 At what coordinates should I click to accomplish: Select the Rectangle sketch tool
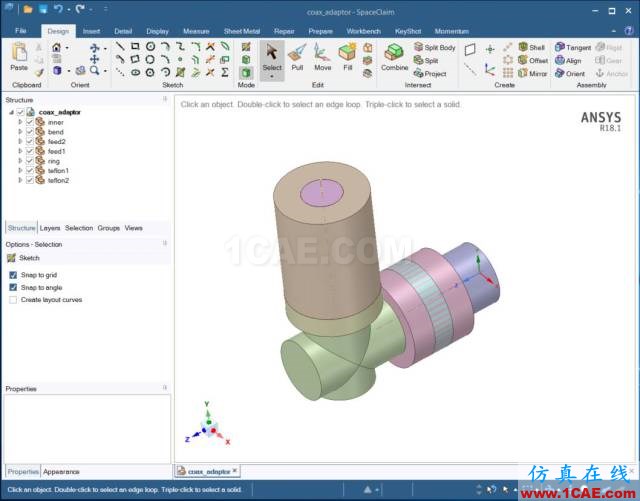(x=135, y=46)
